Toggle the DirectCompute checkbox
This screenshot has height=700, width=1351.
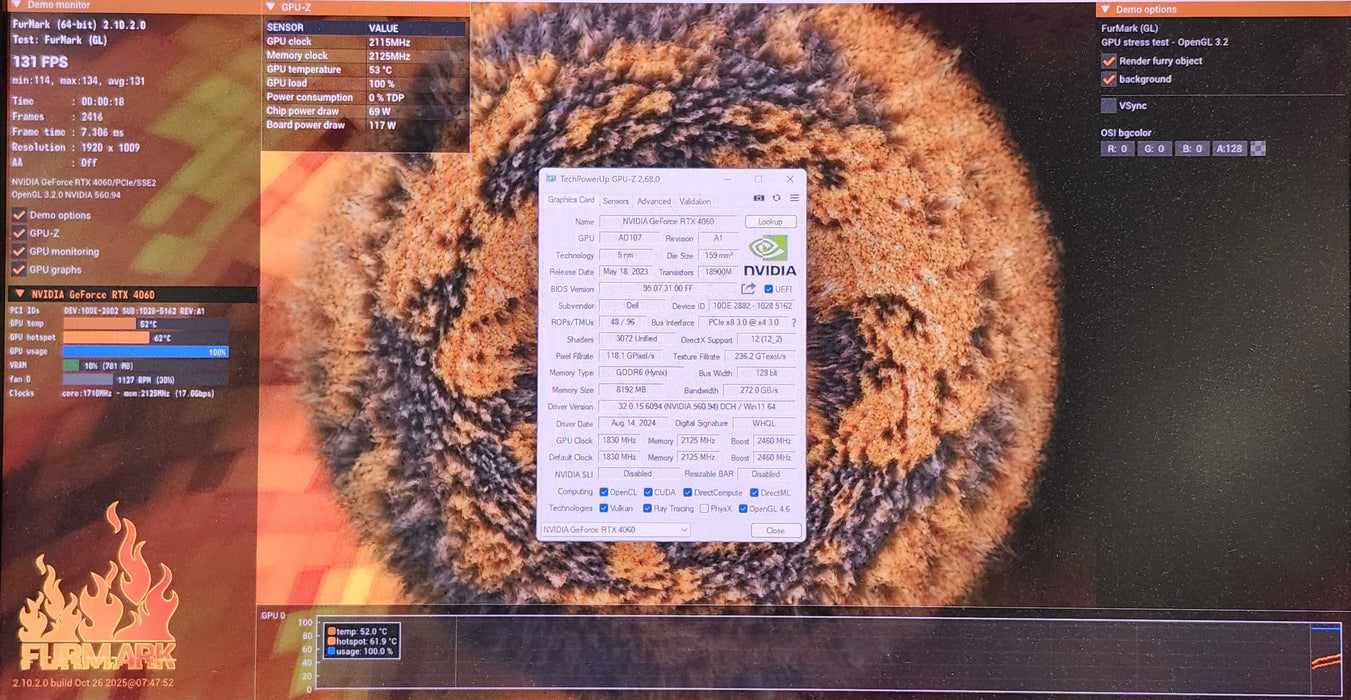click(x=688, y=492)
